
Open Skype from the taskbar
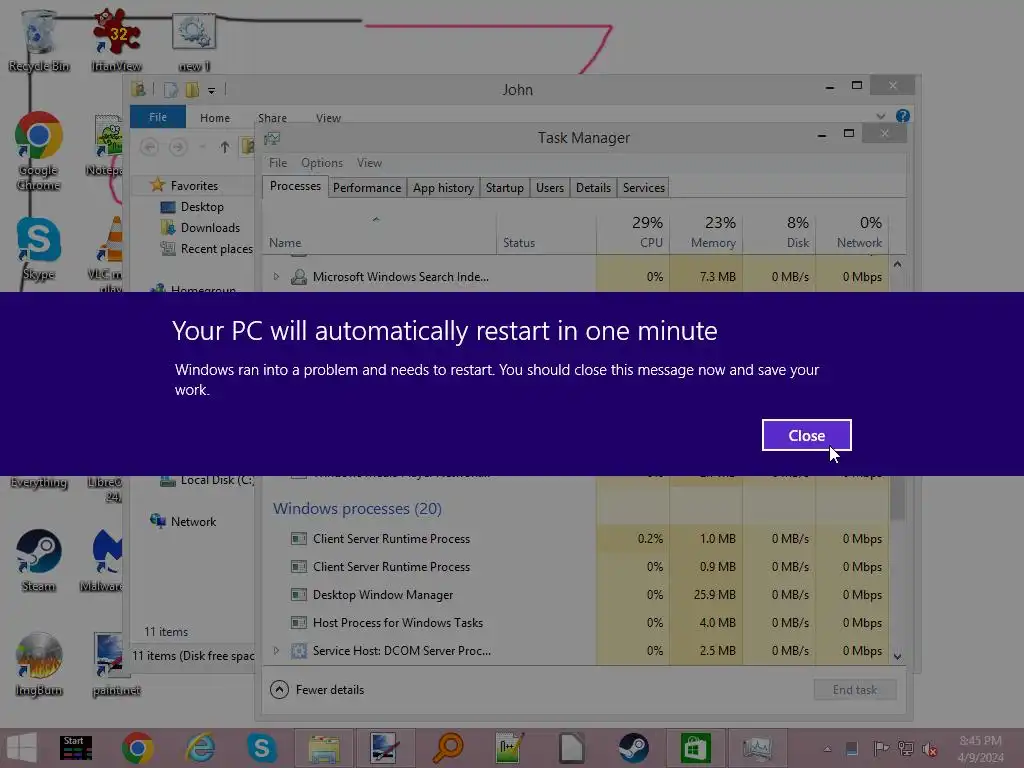[x=261, y=748]
